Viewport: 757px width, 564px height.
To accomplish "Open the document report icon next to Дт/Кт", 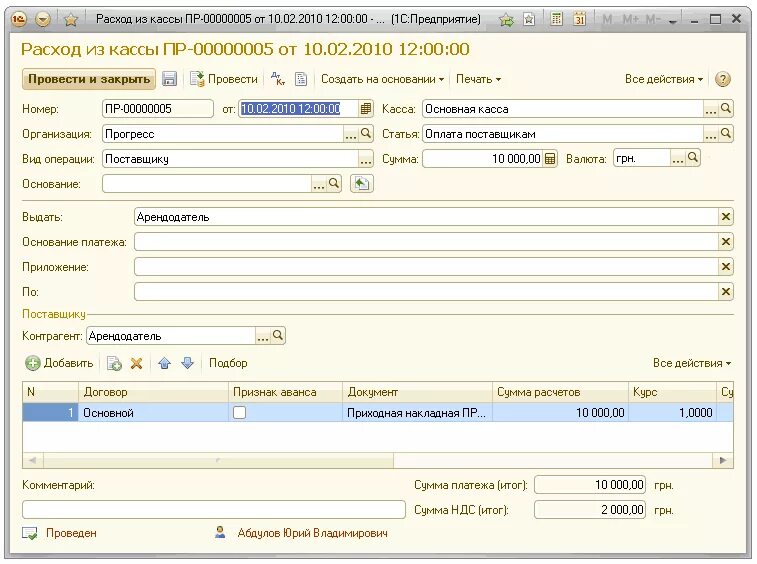I will [x=301, y=79].
